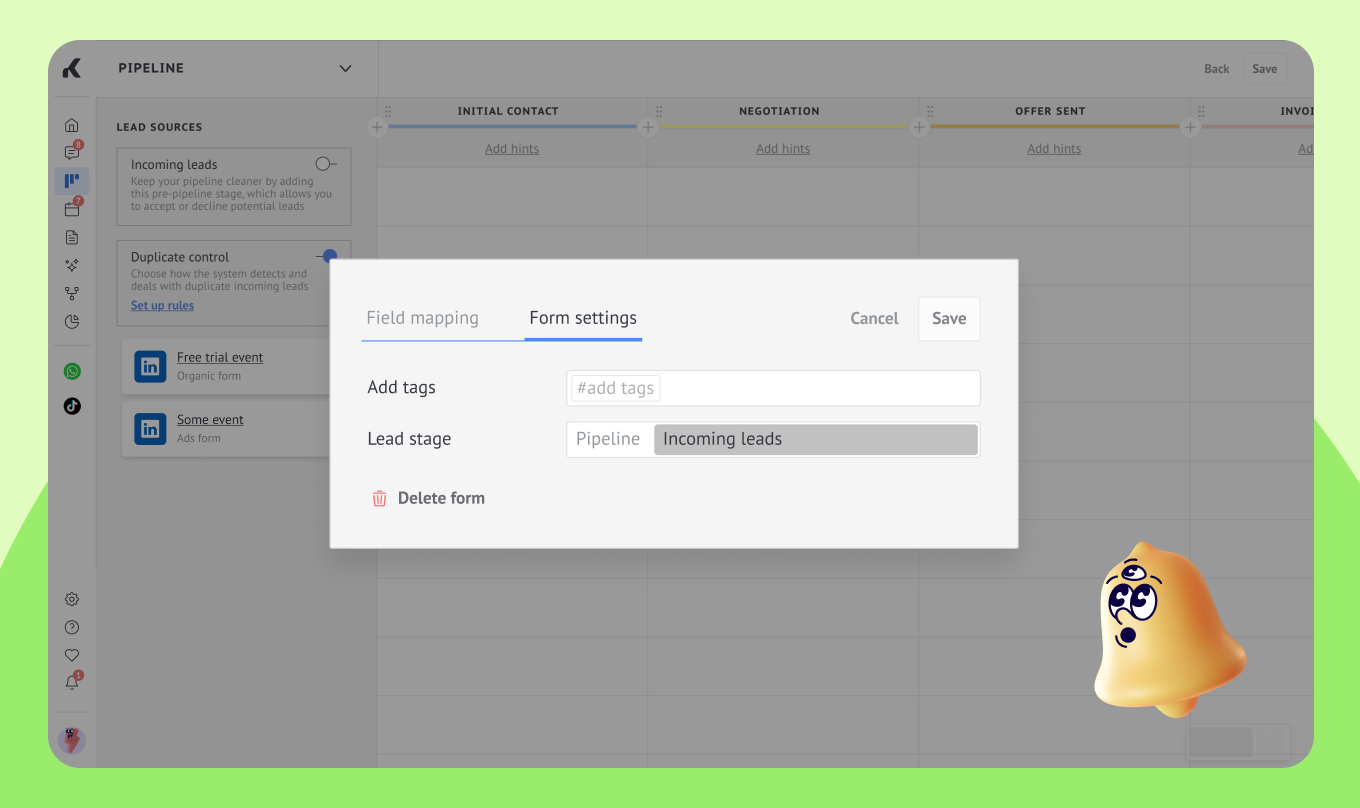Click the Set up rules link
Image resolution: width=1360 pixels, height=808 pixels.
coord(162,306)
